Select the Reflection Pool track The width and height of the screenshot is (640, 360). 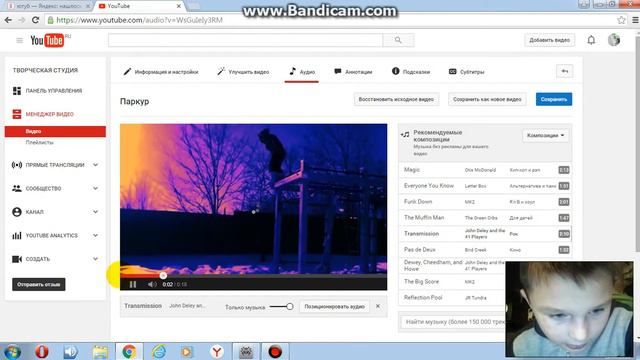[x=452, y=298]
